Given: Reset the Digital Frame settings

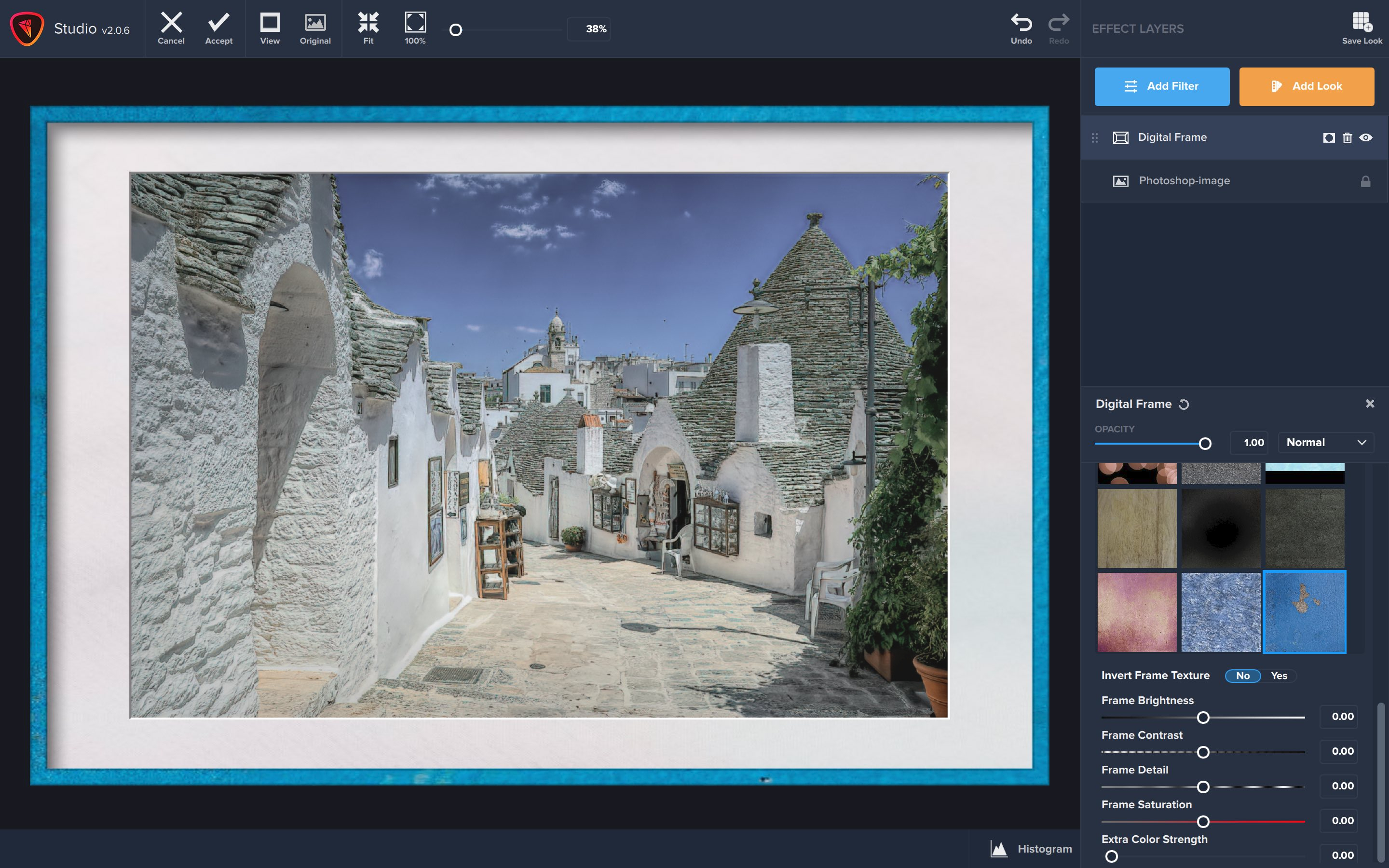Looking at the screenshot, I should click(x=1183, y=404).
